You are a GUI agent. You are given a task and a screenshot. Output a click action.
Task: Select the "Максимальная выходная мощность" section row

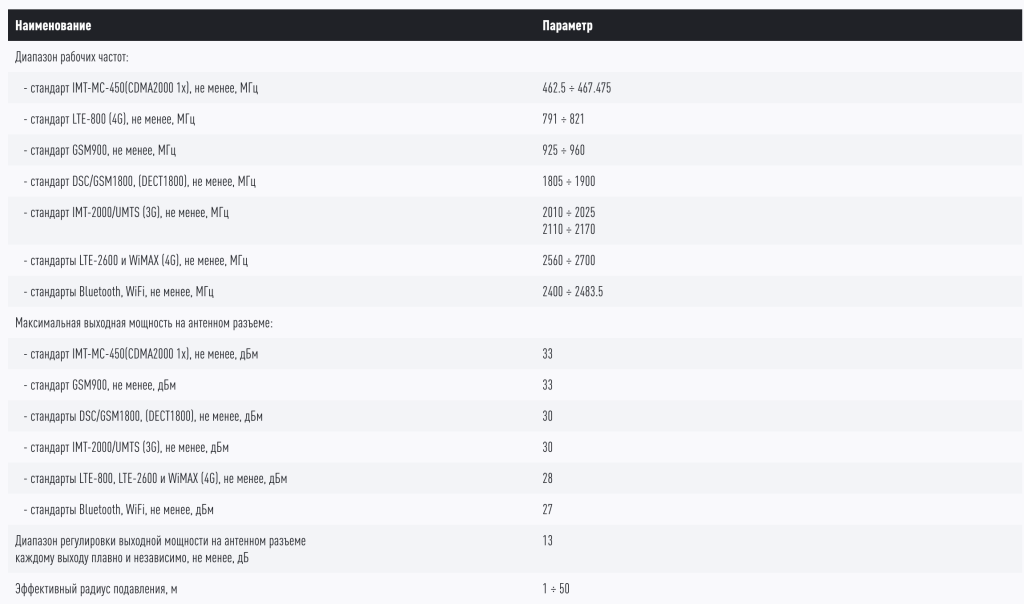coord(144,323)
